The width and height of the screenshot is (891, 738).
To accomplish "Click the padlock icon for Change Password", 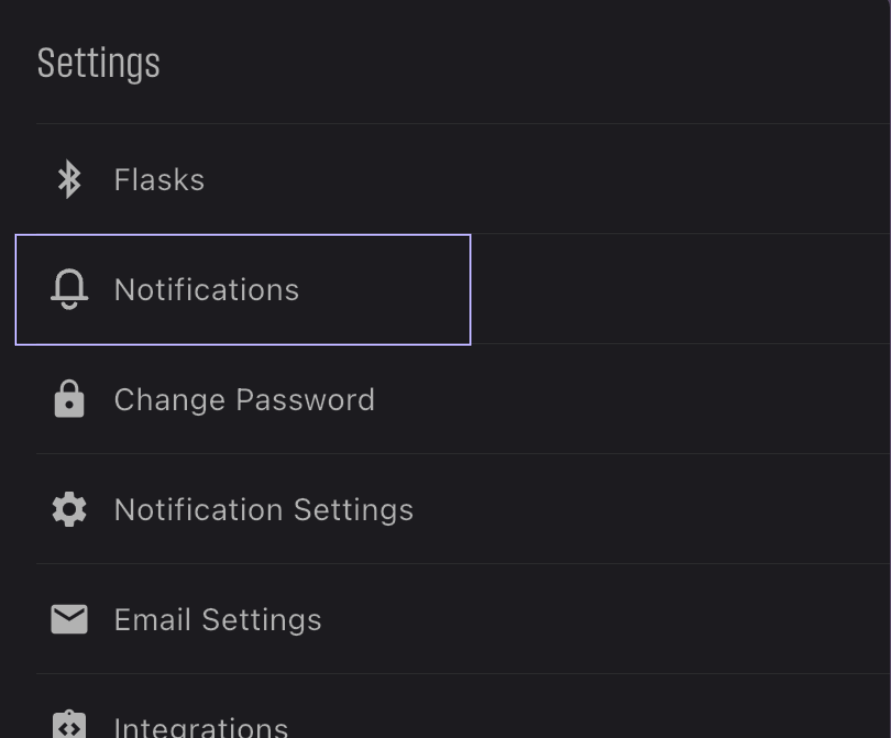I will coord(69,399).
